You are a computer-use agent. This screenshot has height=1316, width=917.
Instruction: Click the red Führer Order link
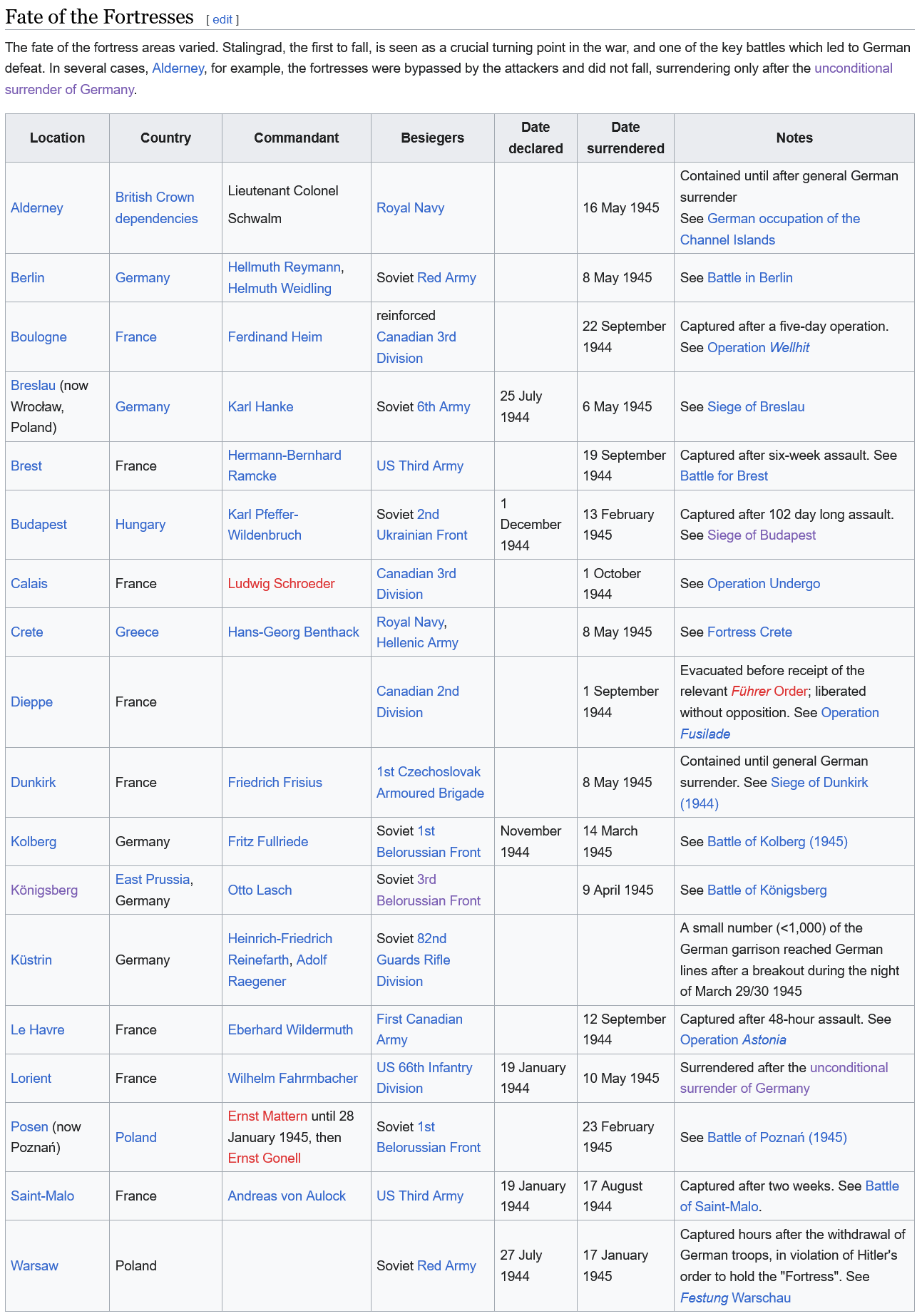pyautogui.click(x=769, y=692)
